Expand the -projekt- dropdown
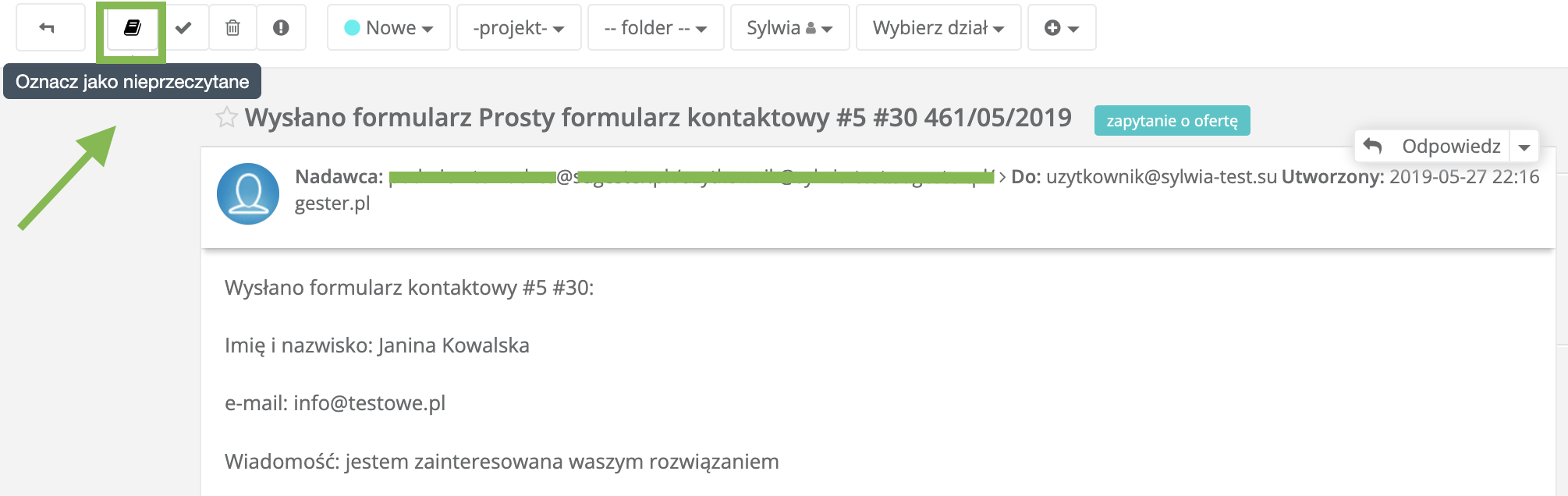 tap(519, 28)
